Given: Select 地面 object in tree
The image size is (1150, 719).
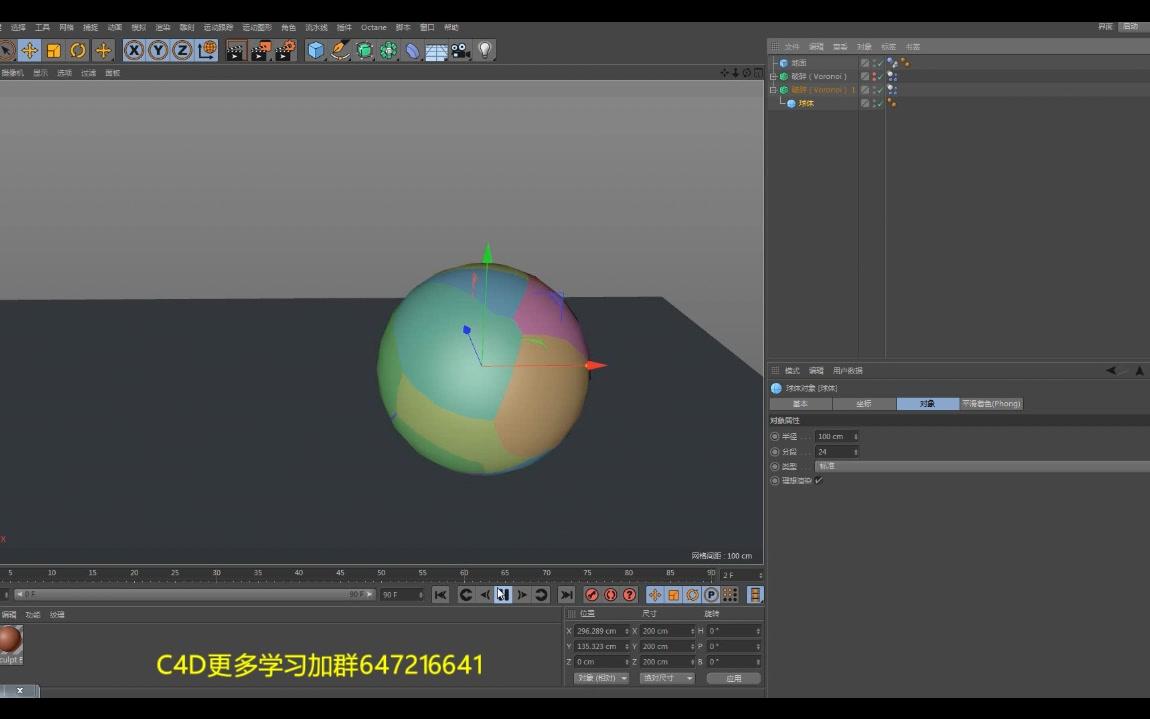Looking at the screenshot, I should (799, 63).
